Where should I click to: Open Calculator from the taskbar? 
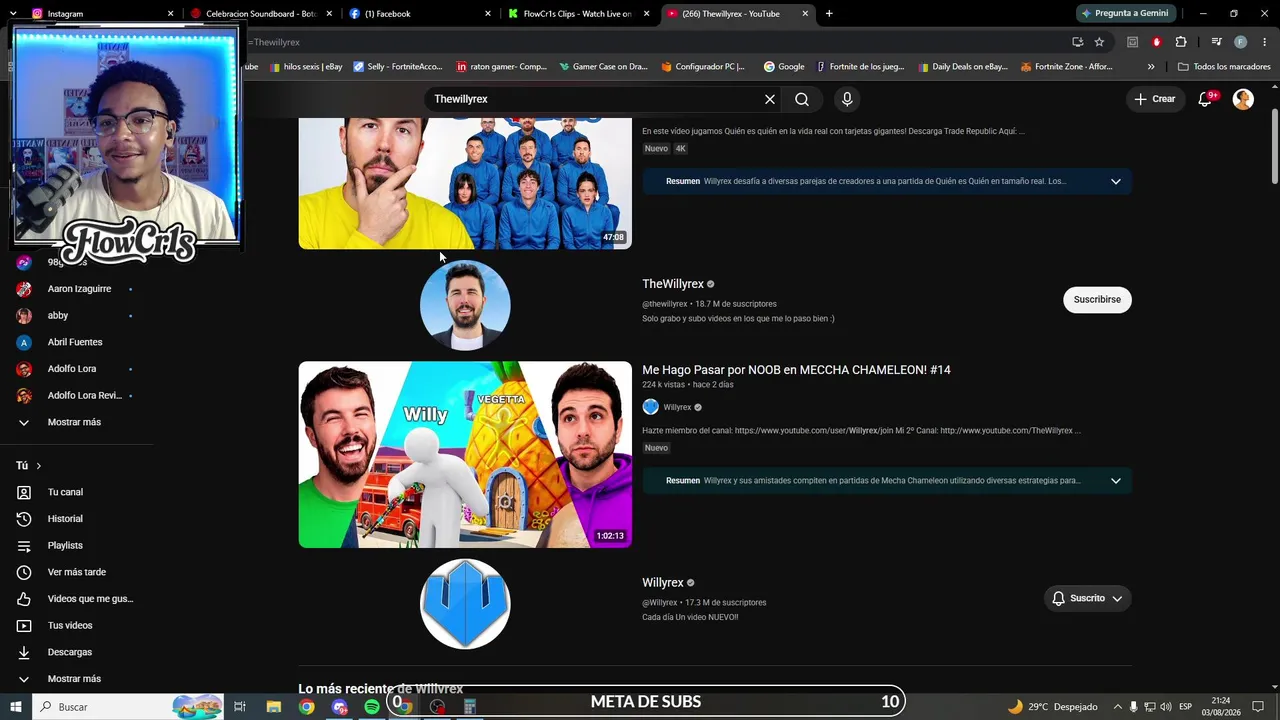(469, 707)
